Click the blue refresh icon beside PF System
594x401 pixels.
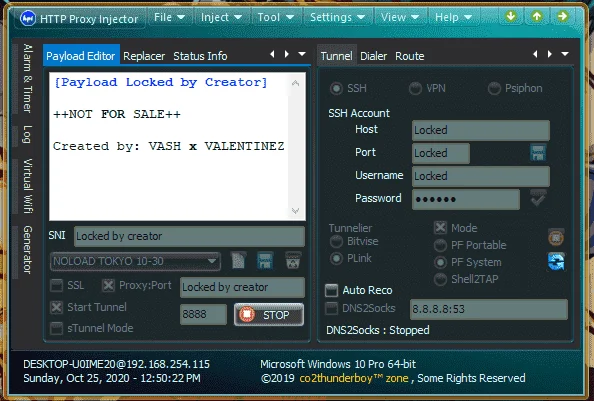556,262
